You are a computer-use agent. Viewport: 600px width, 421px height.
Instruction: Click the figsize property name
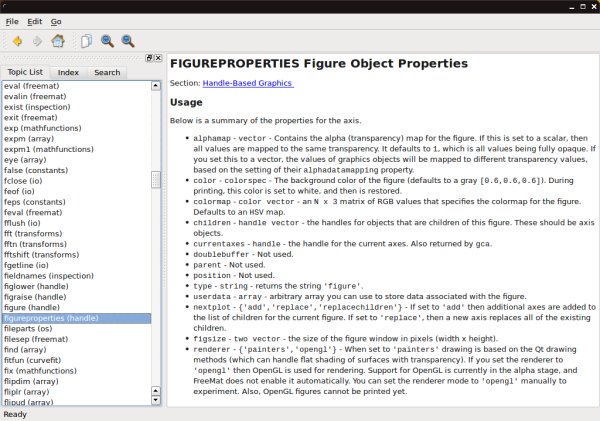tap(210, 339)
